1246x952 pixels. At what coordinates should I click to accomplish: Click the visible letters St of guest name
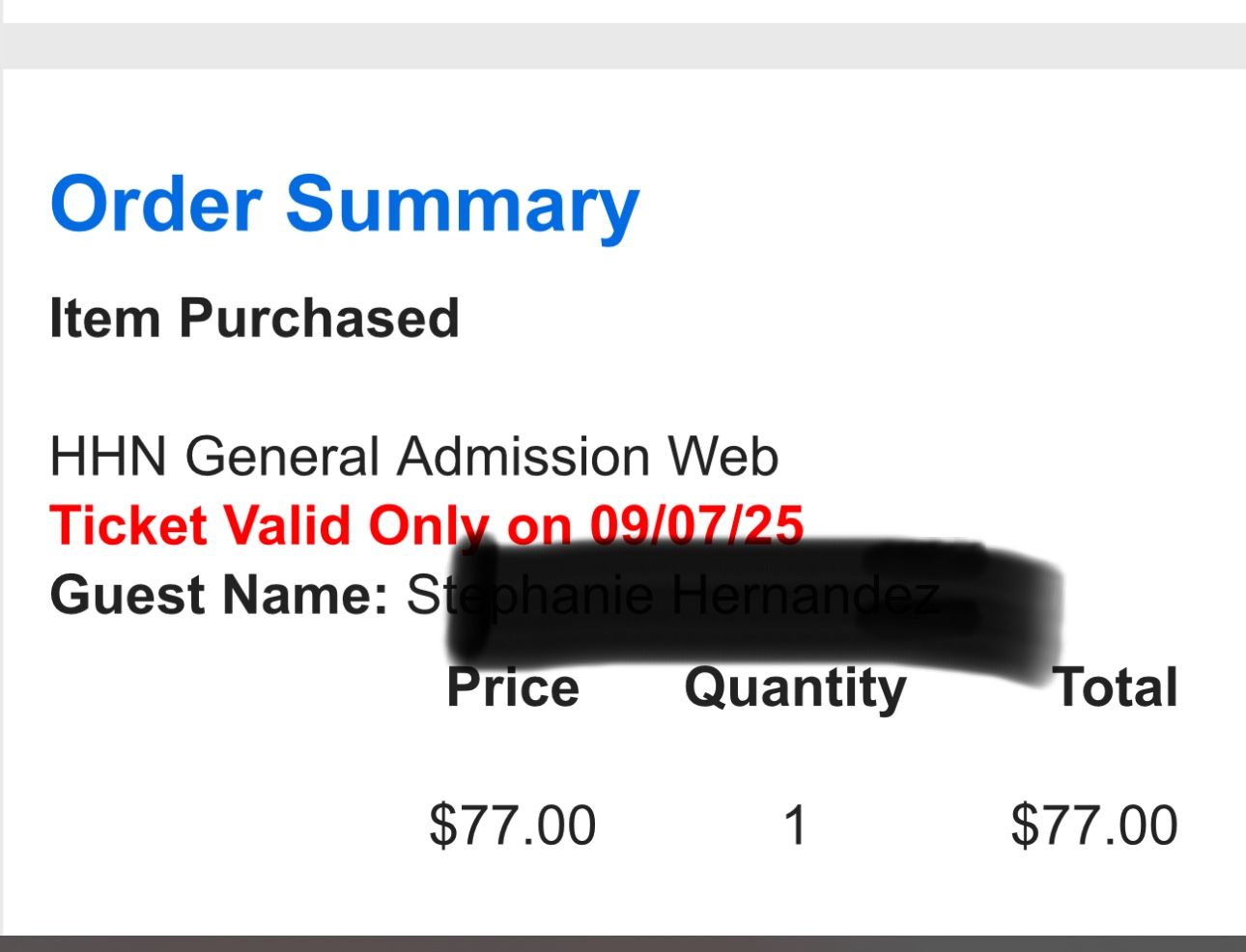(x=427, y=595)
